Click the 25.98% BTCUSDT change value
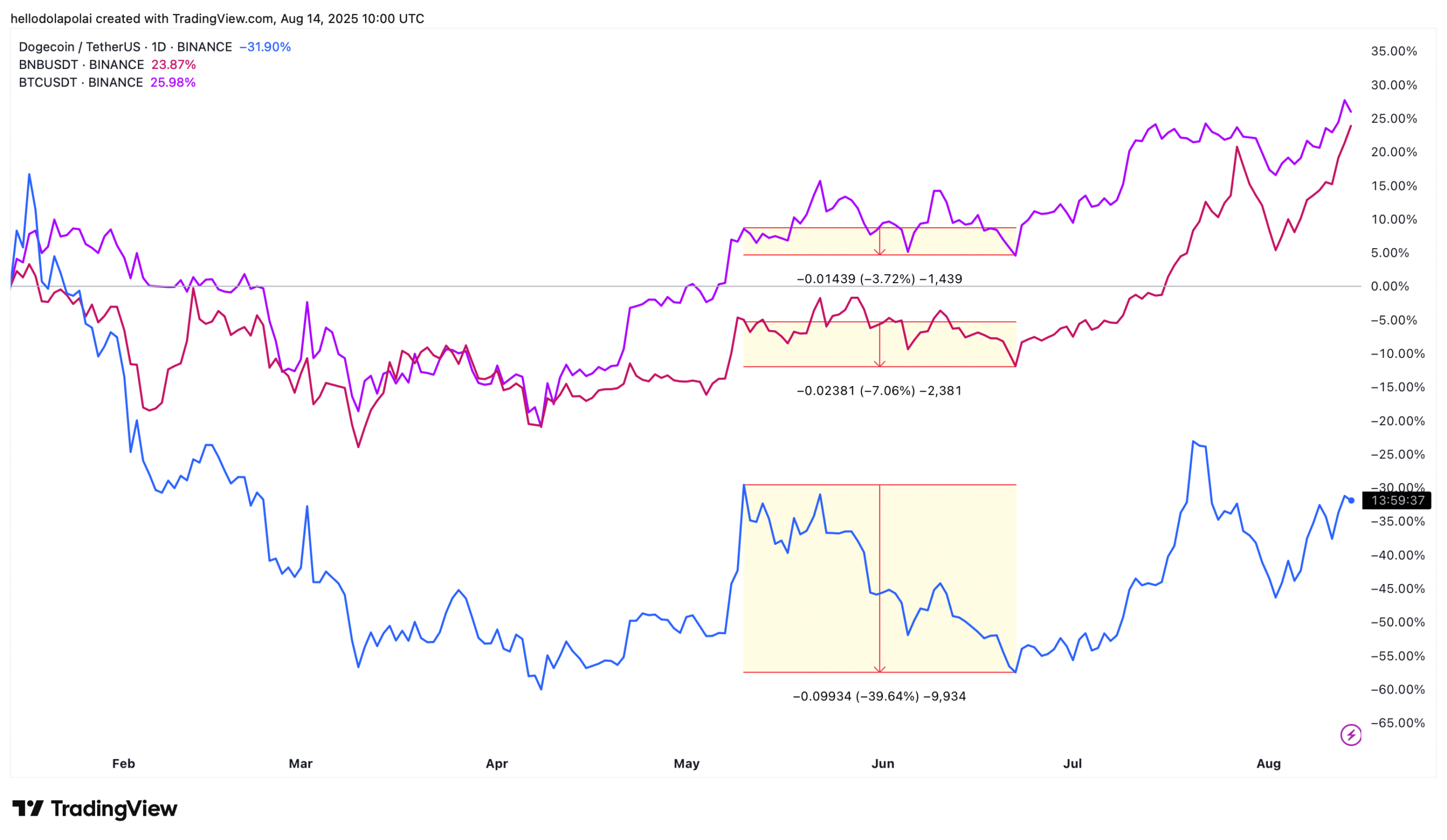1447x840 pixels. [x=173, y=83]
